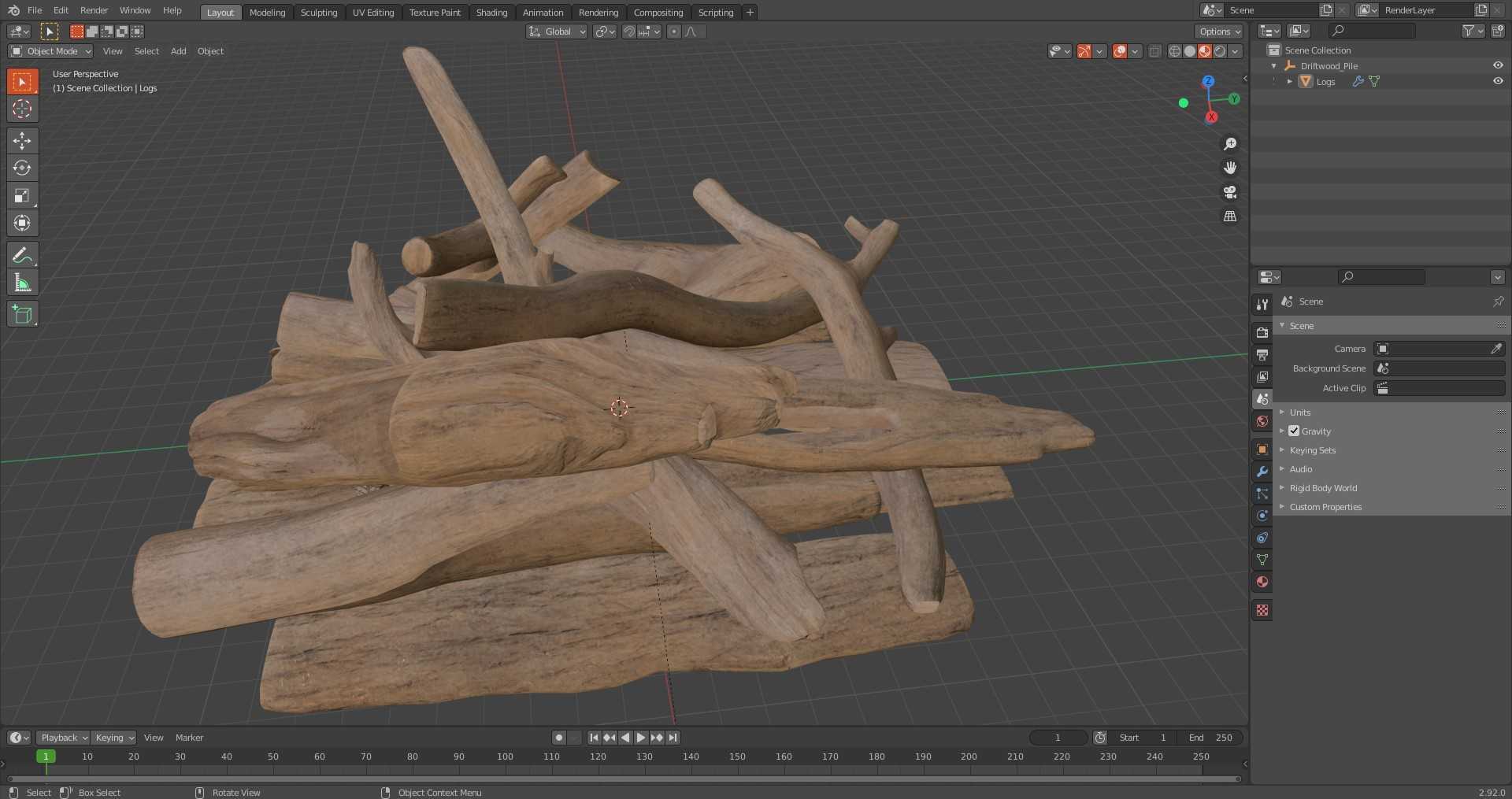Open Global transform orientation dropdown
This screenshot has width=1512, height=799.
click(557, 31)
